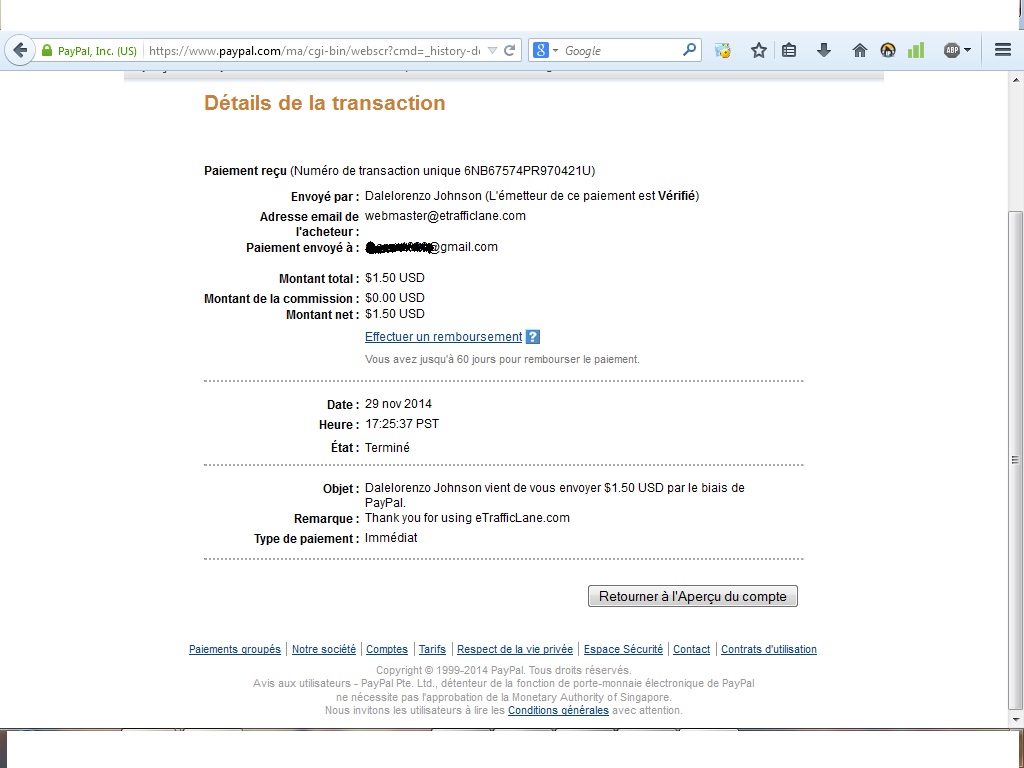Click the Détails de la transaction heading

coord(325,103)
